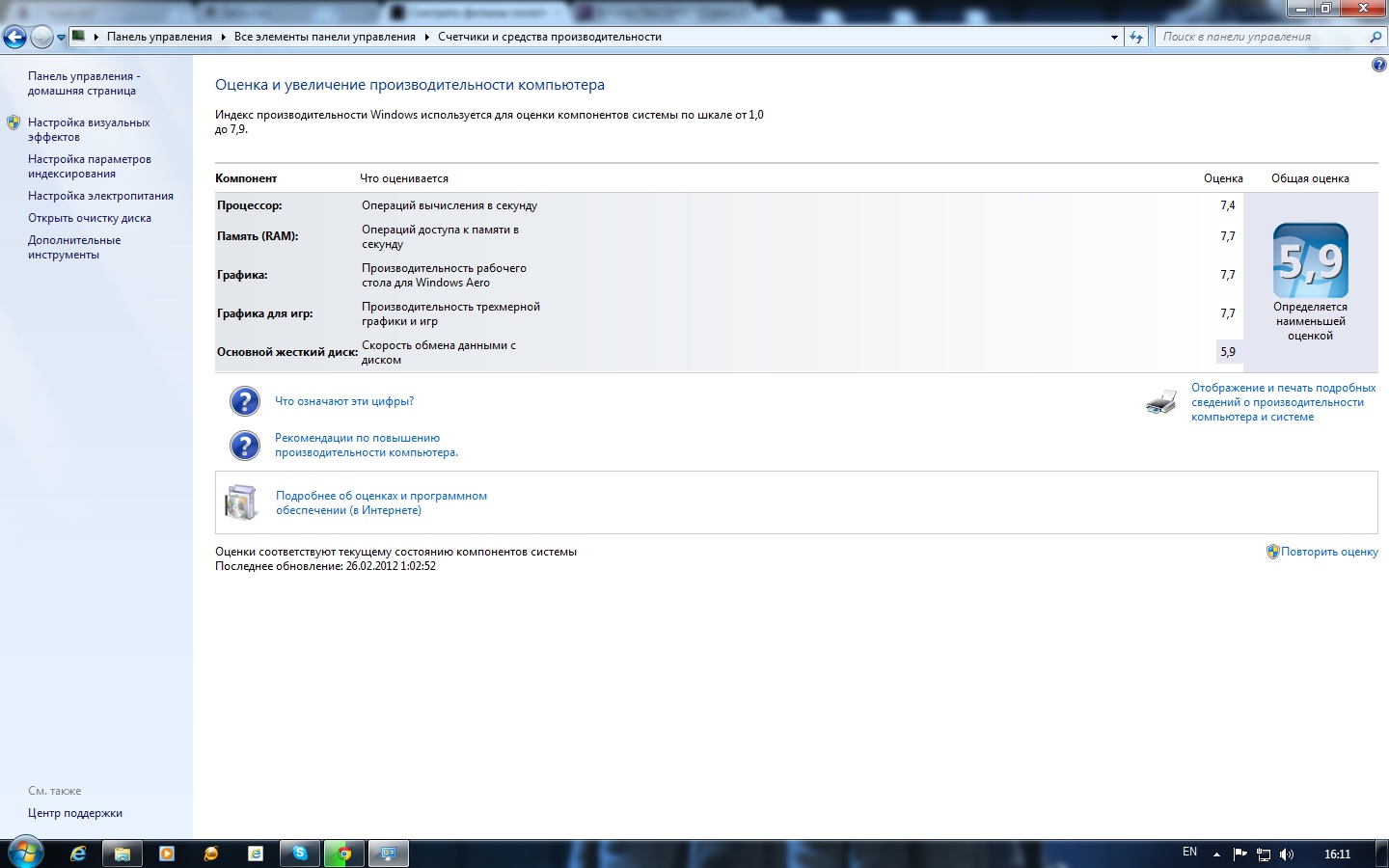The width and height of the screenshot is (1389, 868).
Task: Open the help question mark icon at top right
Action: click(x=1378, y=66)
